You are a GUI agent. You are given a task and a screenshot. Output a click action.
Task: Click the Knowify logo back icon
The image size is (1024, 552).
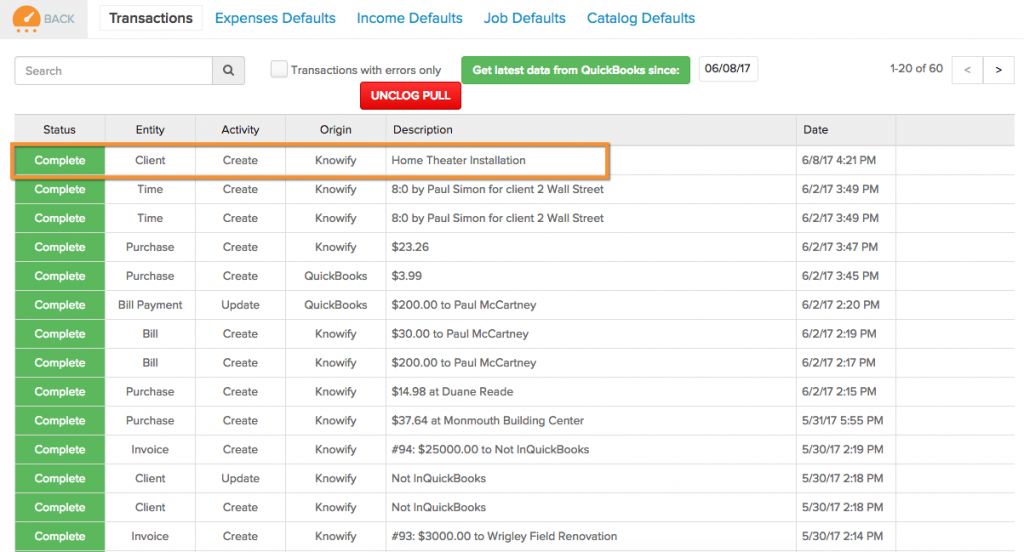coord(26,19)
